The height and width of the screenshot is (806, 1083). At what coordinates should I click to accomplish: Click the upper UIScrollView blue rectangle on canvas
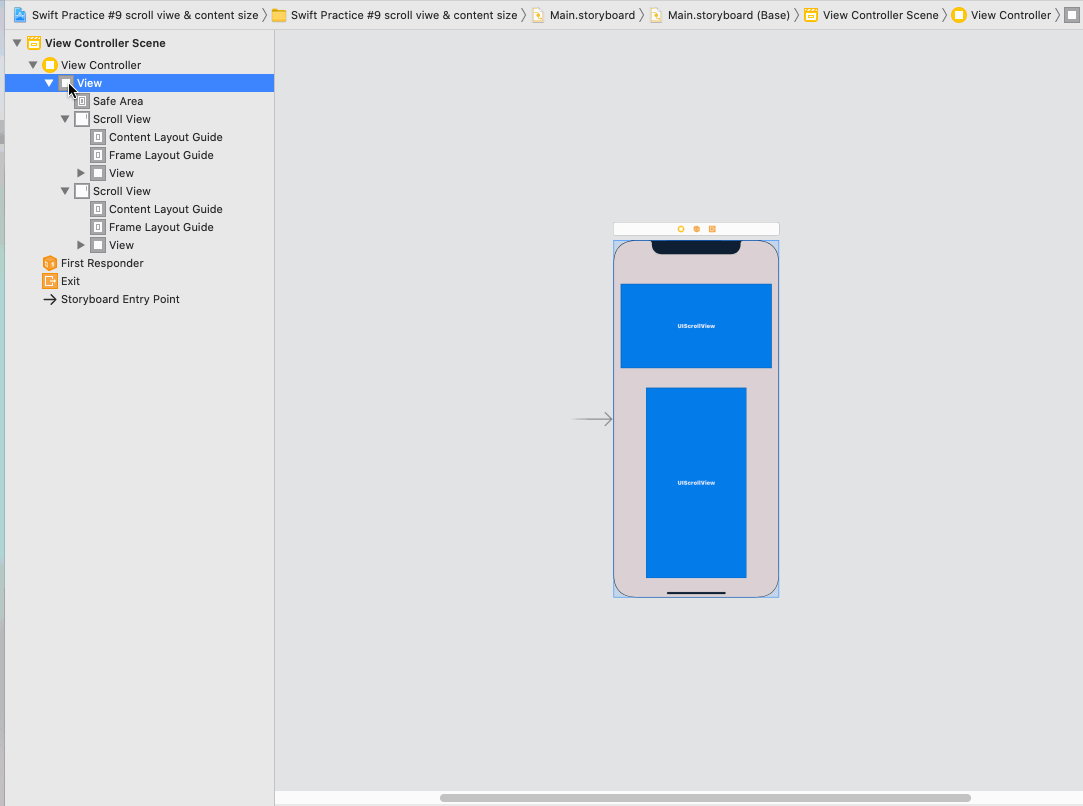tap(696, 325)
